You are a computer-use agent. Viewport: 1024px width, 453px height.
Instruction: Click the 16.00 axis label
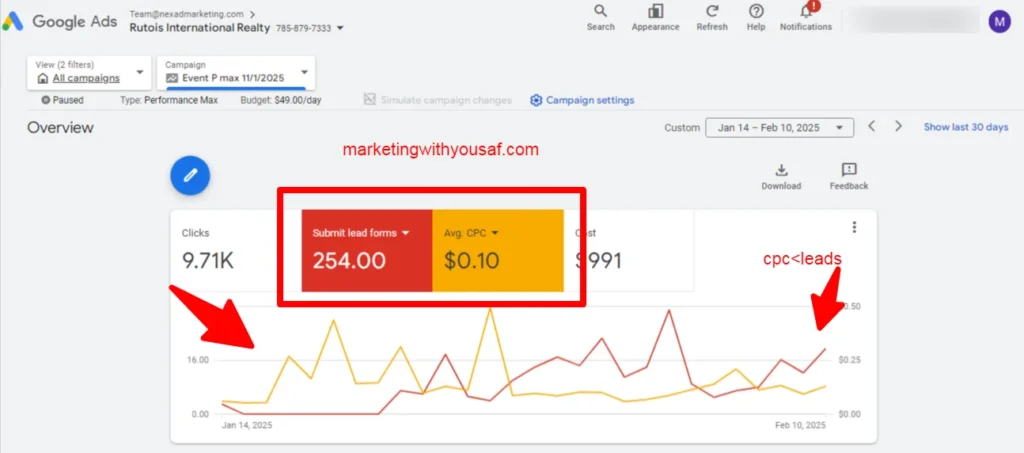[198, 360]
